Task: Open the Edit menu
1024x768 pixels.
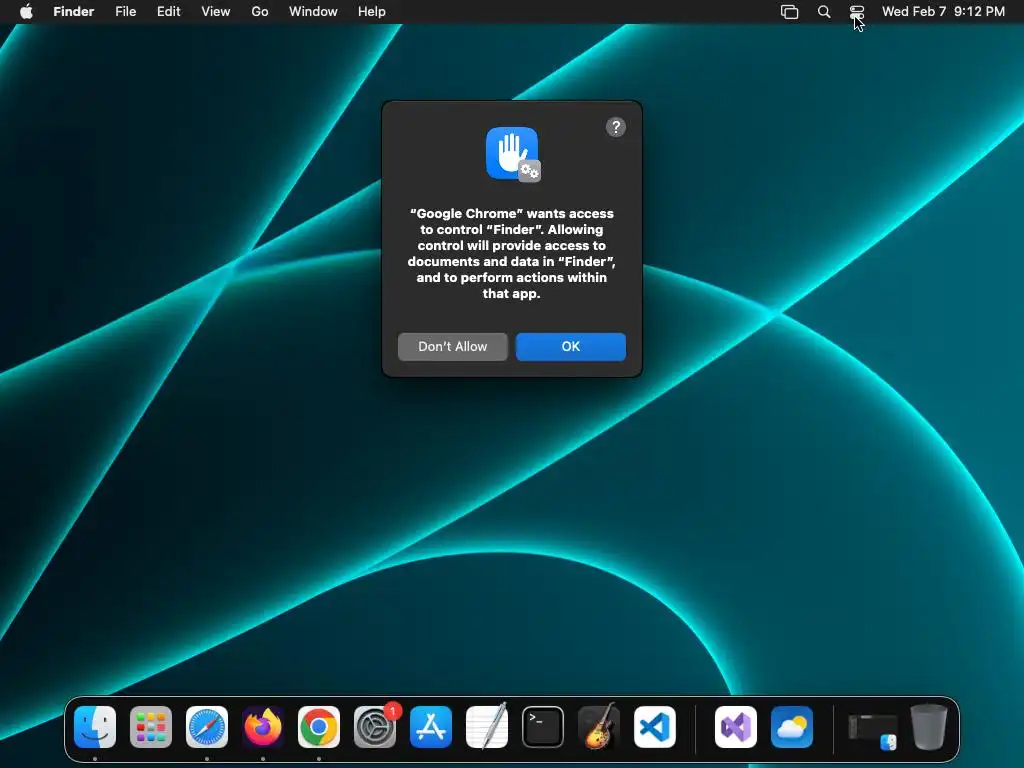Action: tap(168, 12)
